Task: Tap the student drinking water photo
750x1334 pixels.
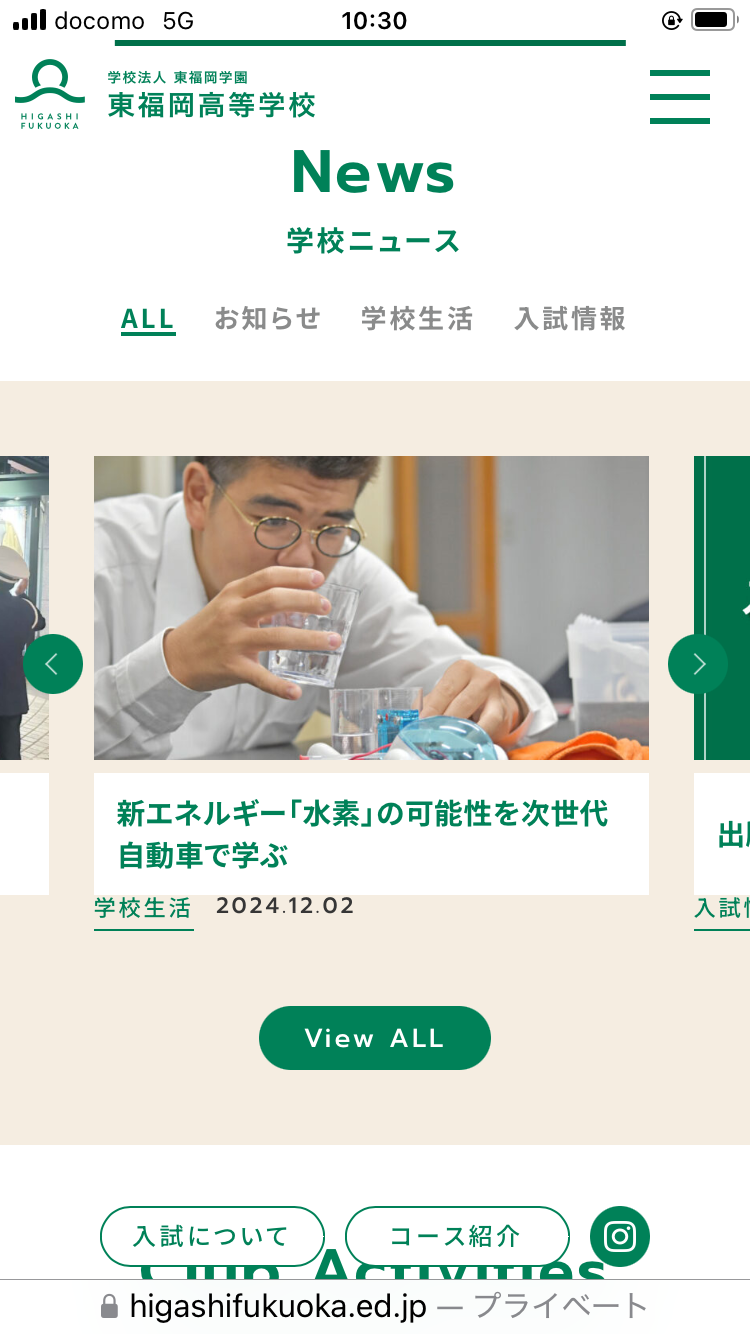Action: (371, 608)
